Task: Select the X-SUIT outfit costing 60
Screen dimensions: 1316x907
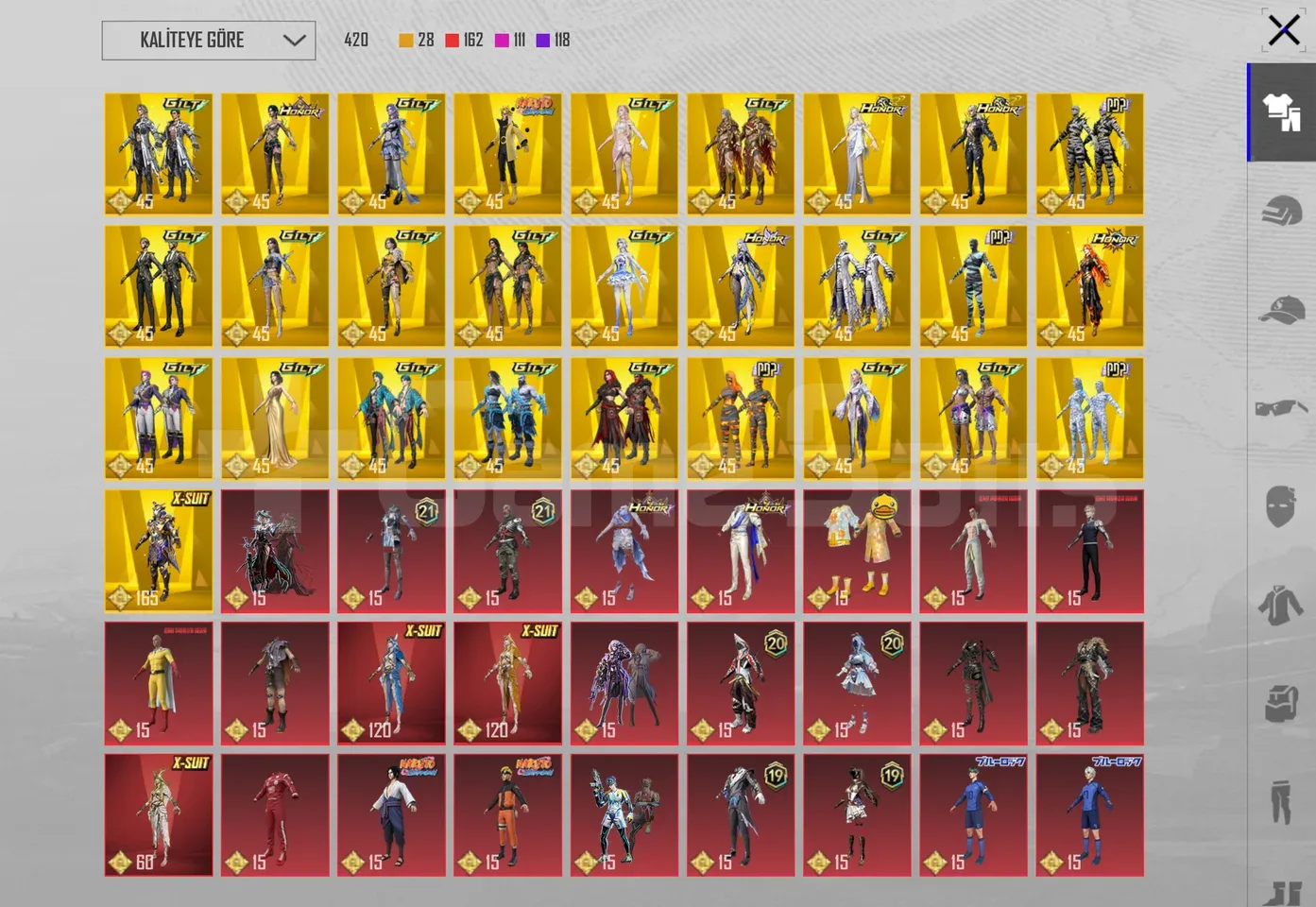Action: point(159,815)
